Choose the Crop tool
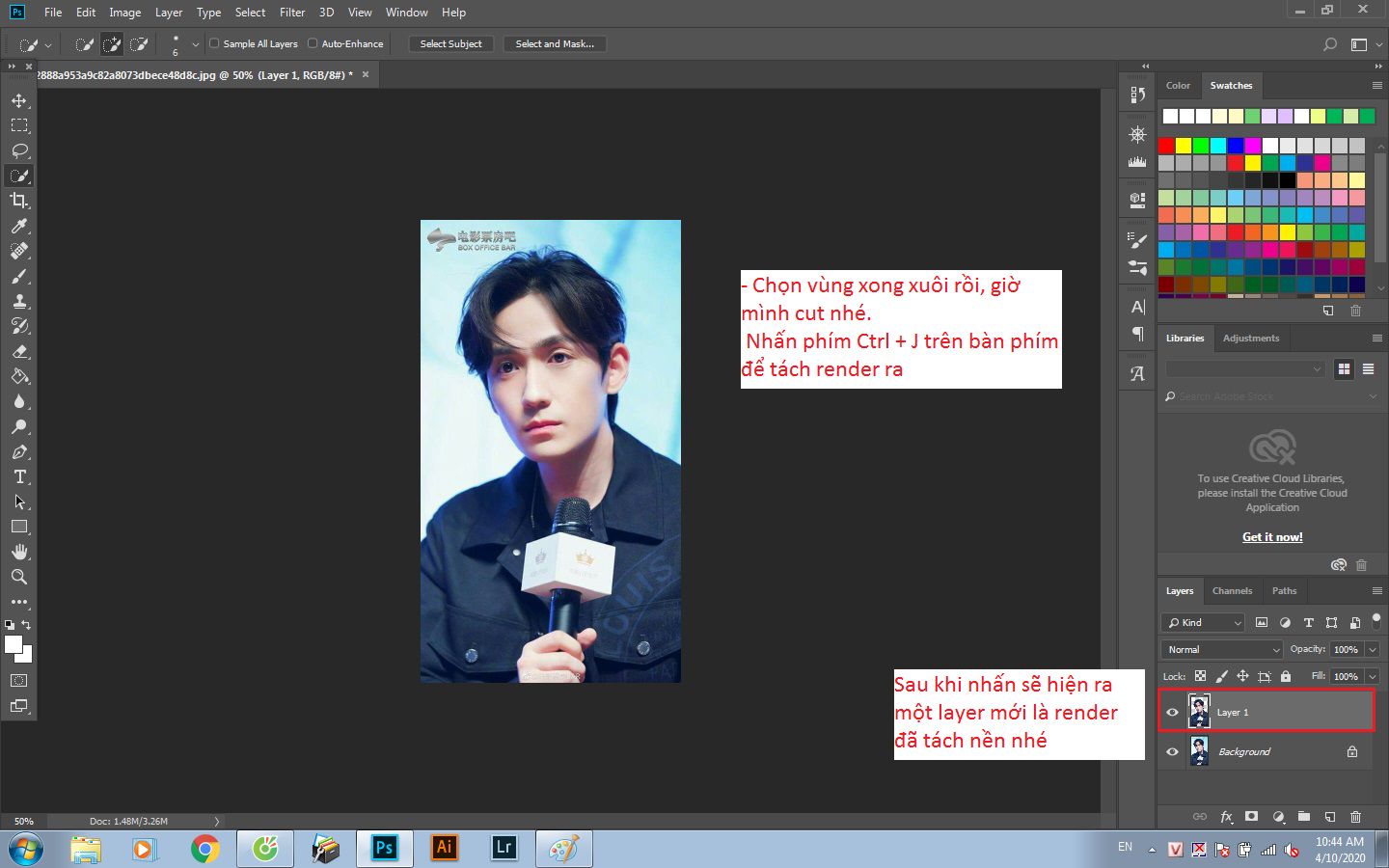 tap(19, 201)
